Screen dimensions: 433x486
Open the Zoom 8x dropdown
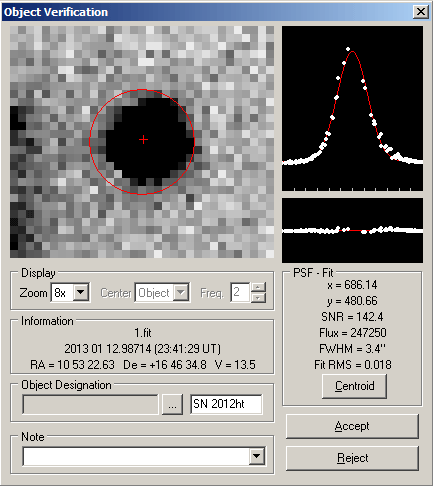tap(81, 293)
